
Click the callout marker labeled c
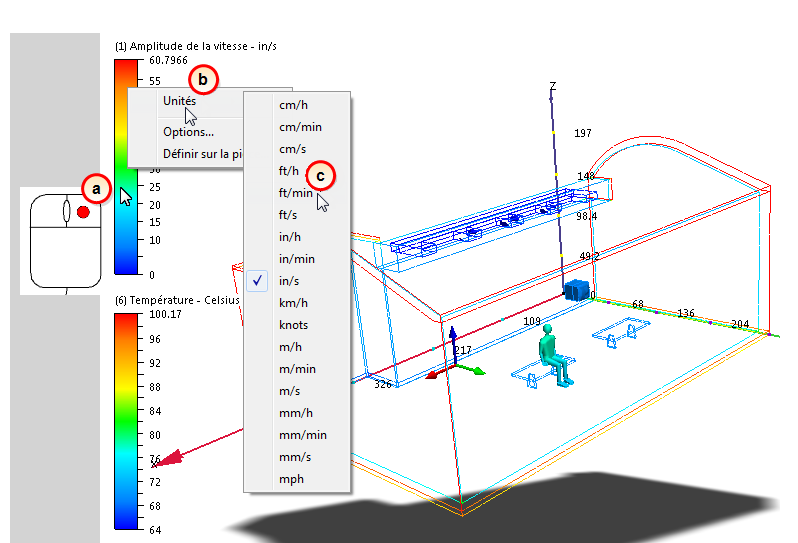pos(321,176)
